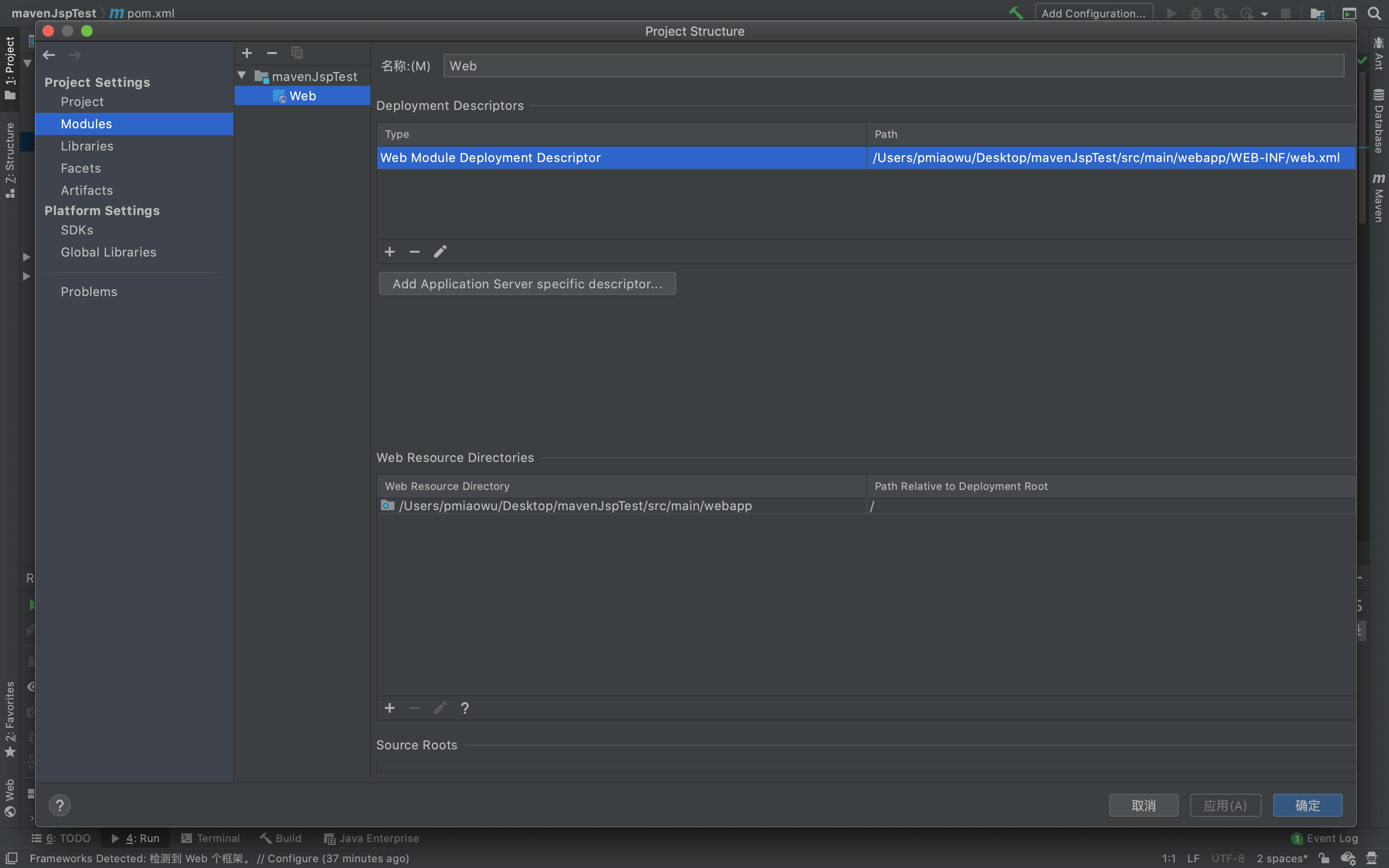Toggle tool window bars icon in status bar

click(12, 858)
